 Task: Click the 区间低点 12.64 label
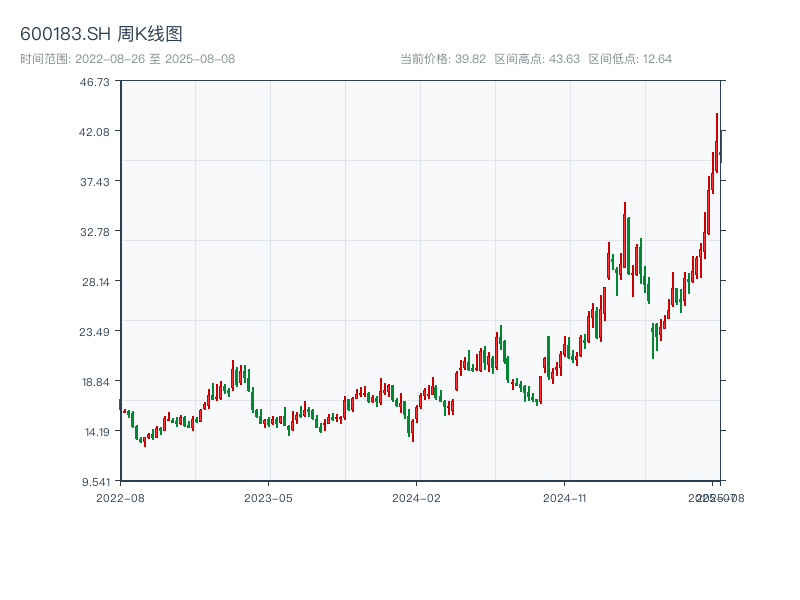coord(630,59)
